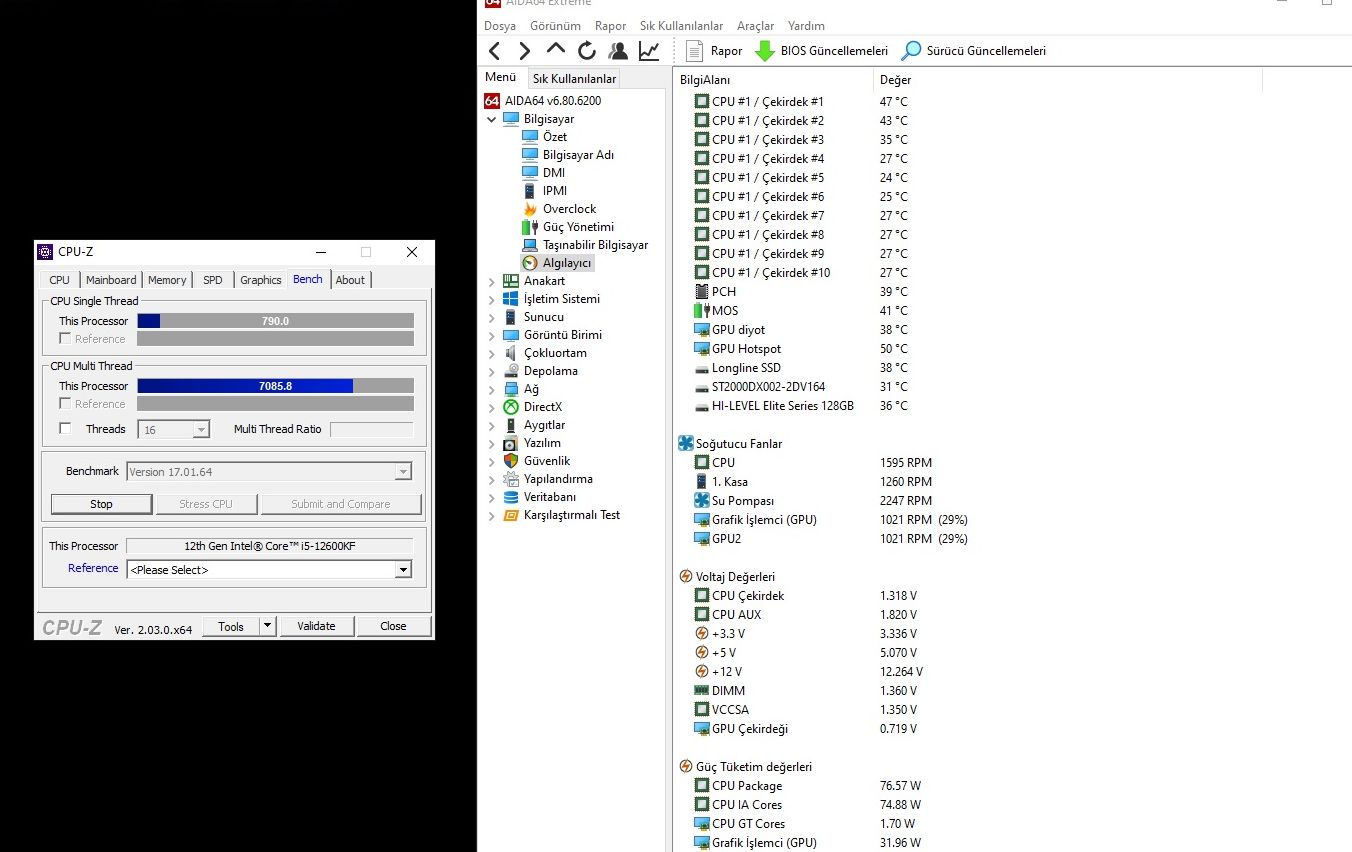Click the Görüntü Birimi display icon
Screen dimensions: 1352x852
click(511, 335)
